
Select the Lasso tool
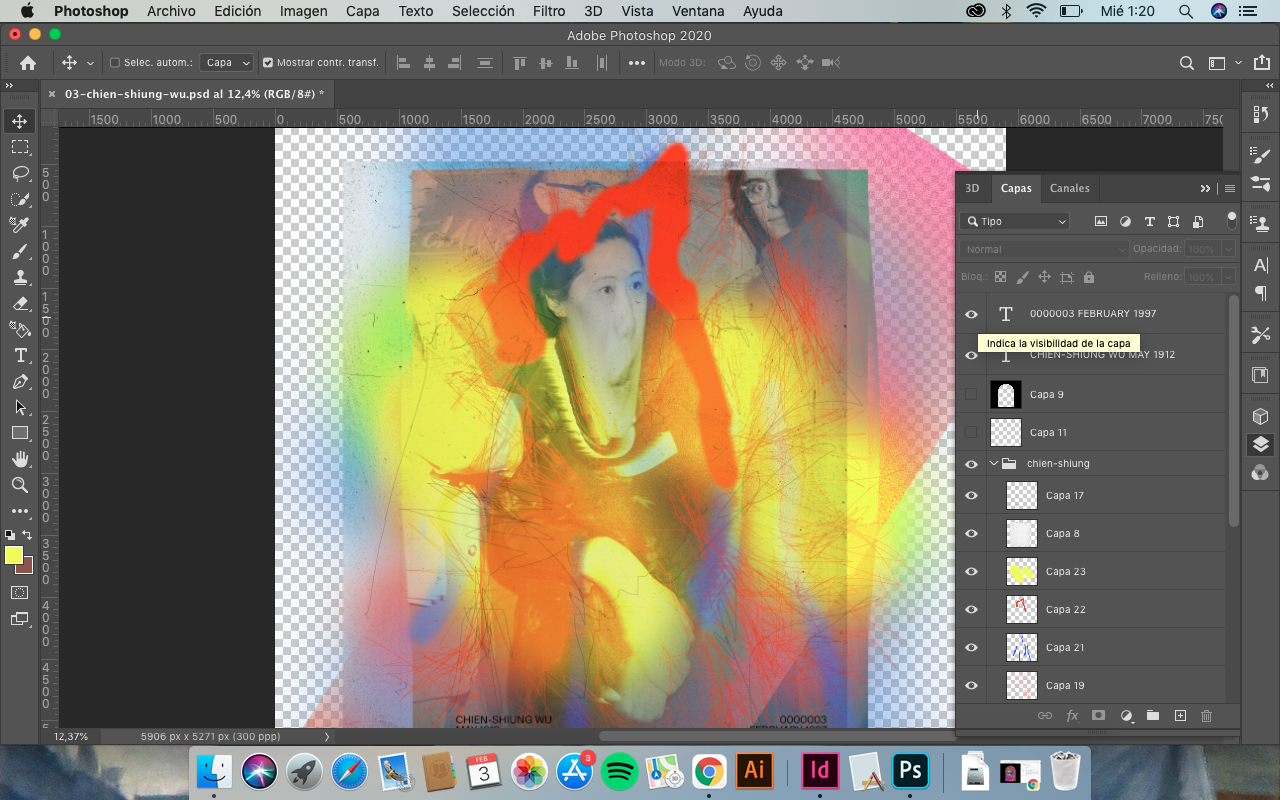20,173
